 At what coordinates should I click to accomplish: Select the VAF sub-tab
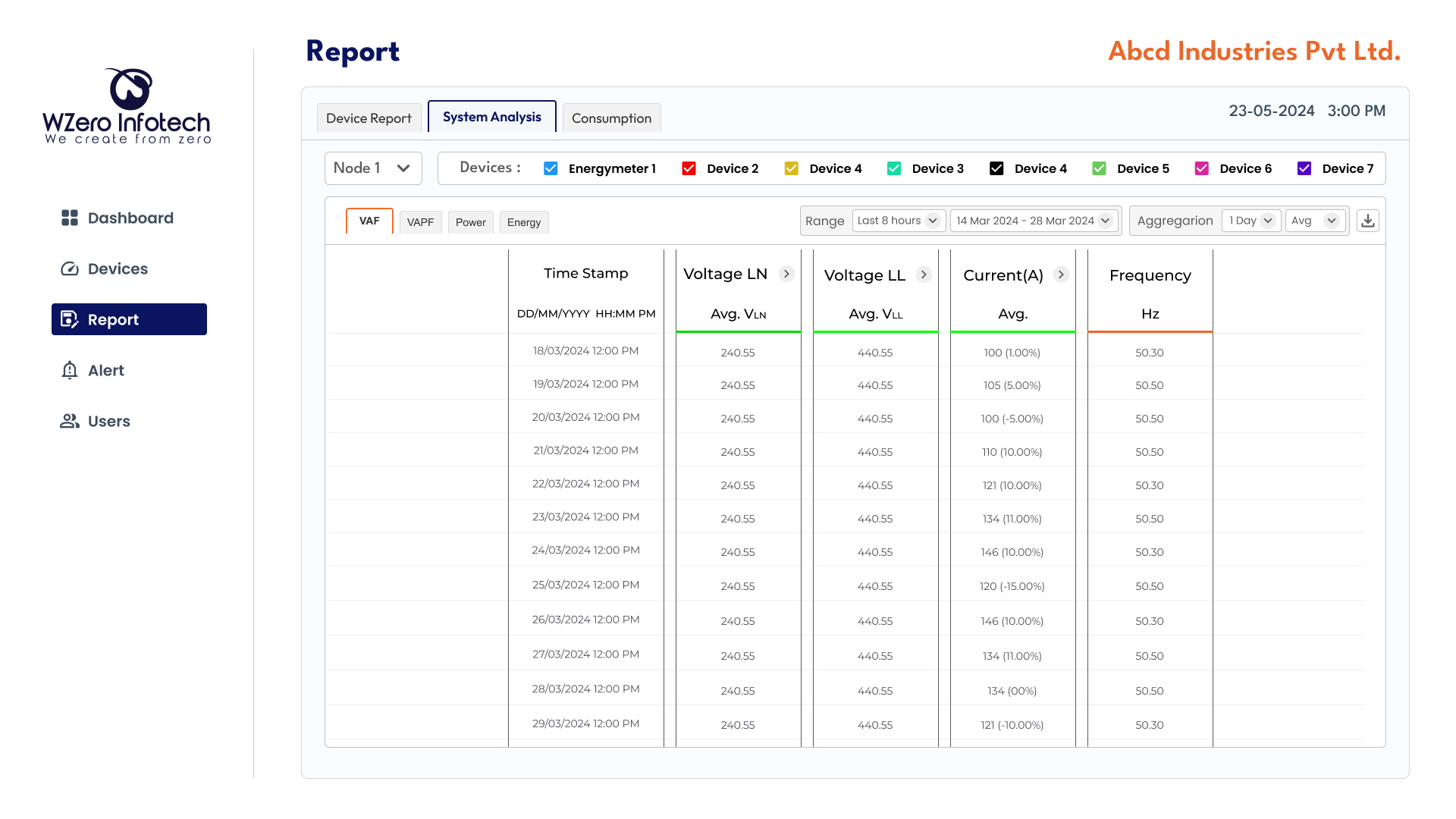point(369,221)
